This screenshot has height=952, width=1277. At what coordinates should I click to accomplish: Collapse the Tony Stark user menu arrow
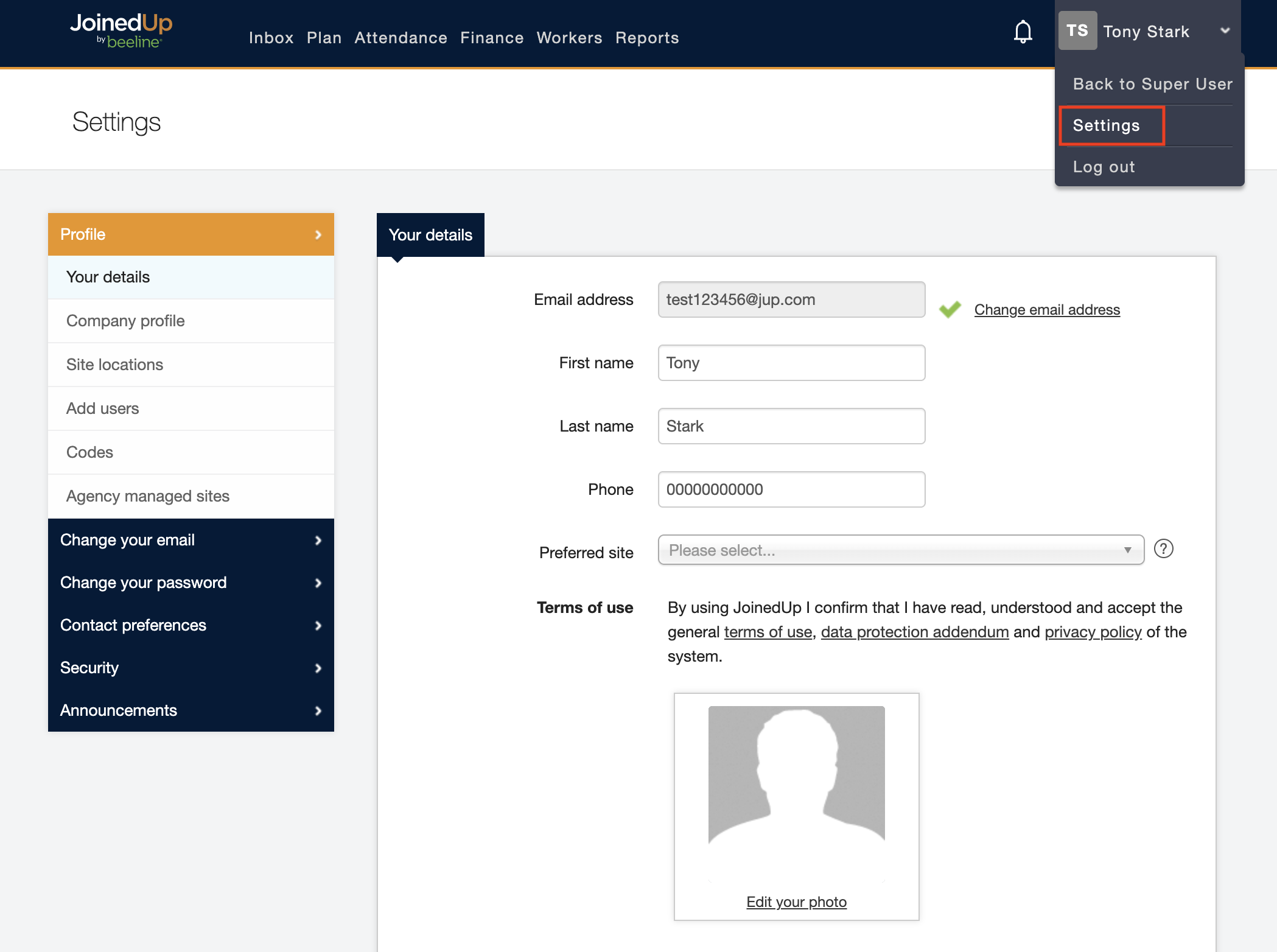tap(1225, 30)
